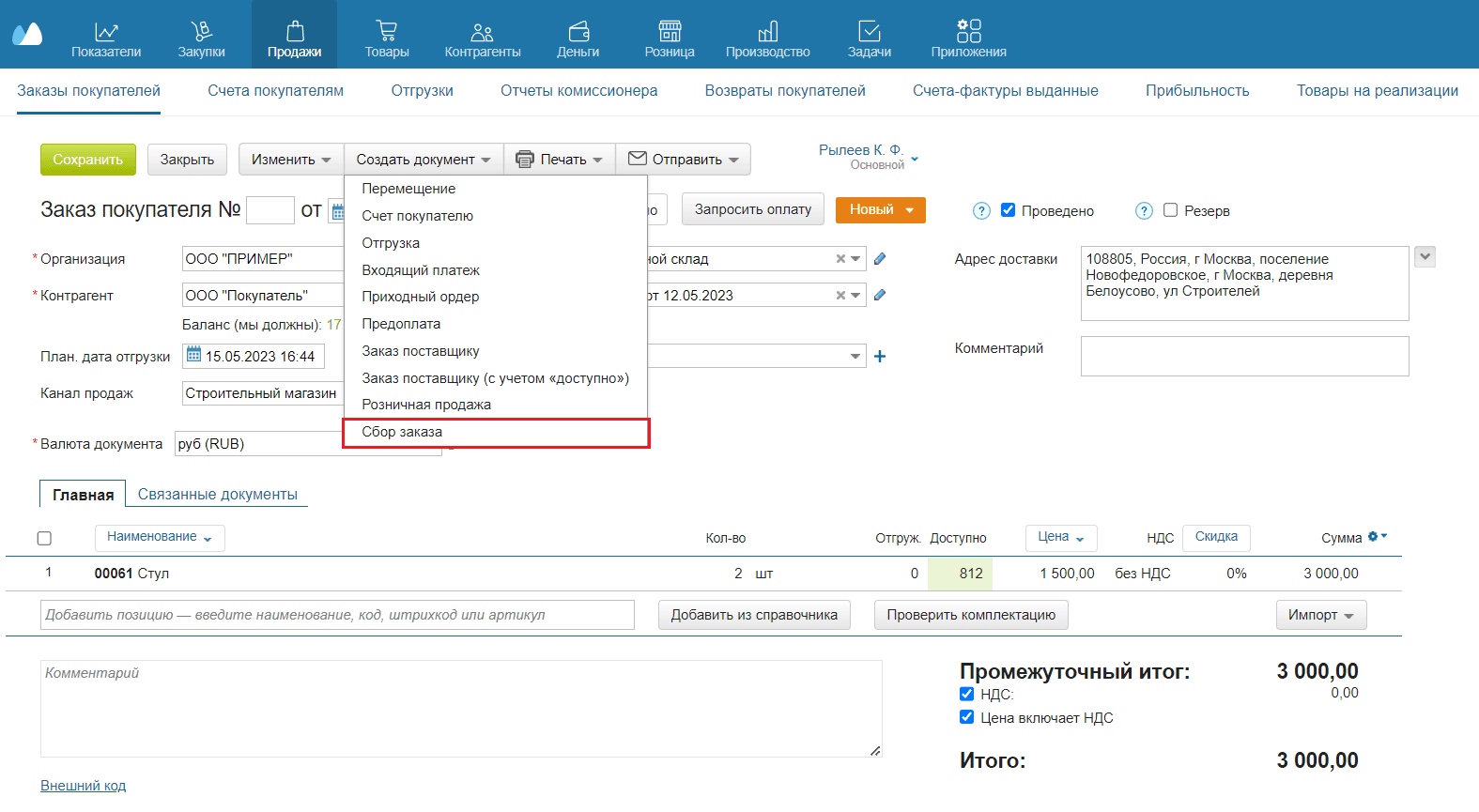
Task: Open the Деньги wallet icon
Action: click(578, 32)
